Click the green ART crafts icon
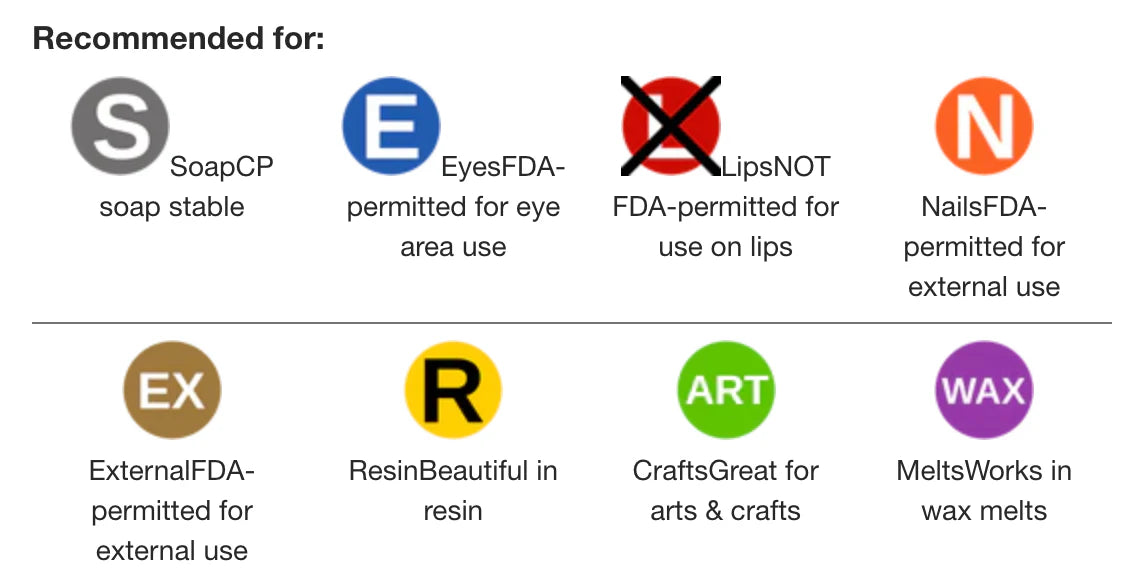Viewport: 1124px width, 584px height. click(x=726, y=391)
